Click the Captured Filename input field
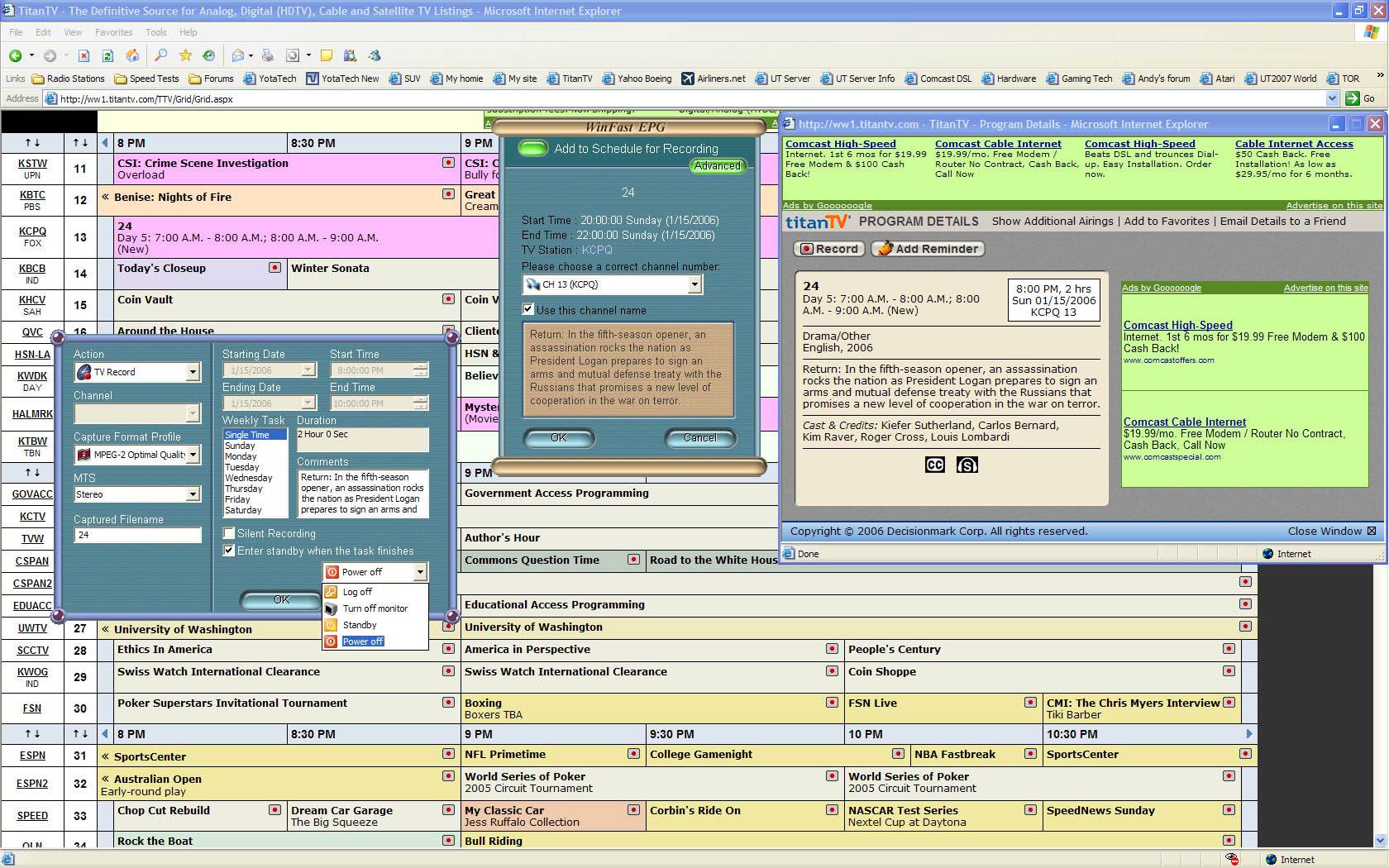 point(137,535)
